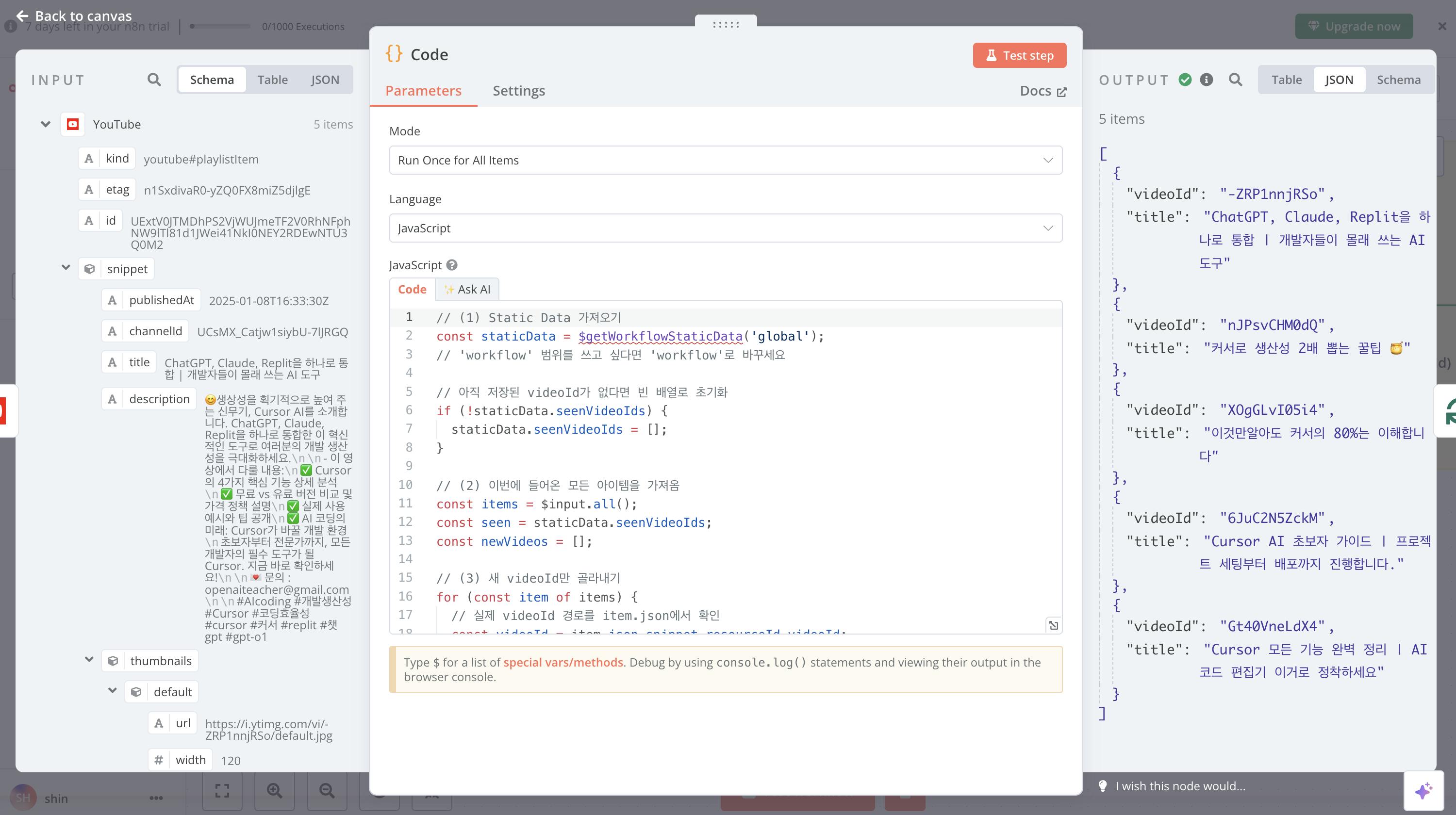
Task: Click the I wish this node would field
Action: point(1180,785)
